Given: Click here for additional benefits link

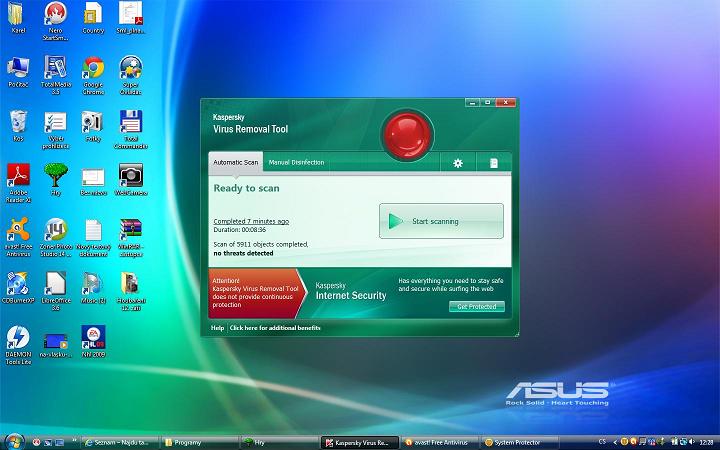Looking at the screenshot, I should (x=275, y=328).
